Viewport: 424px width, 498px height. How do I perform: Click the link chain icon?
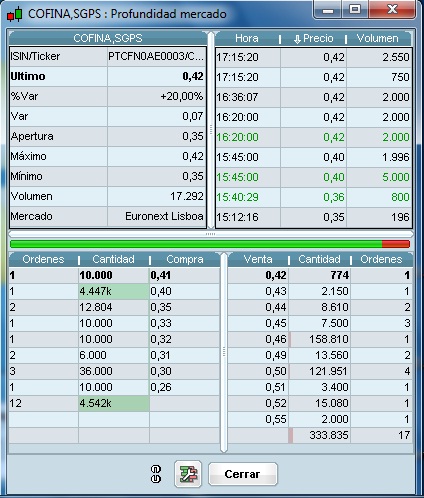click(x=156, y=474)
